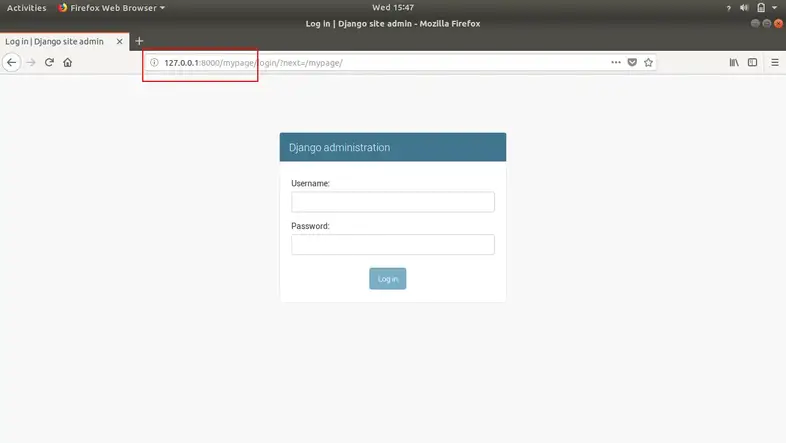Screen dimensions: 786x443
Task: Open the Firefox hamburger menu
Action: click(x=775, y=63)
